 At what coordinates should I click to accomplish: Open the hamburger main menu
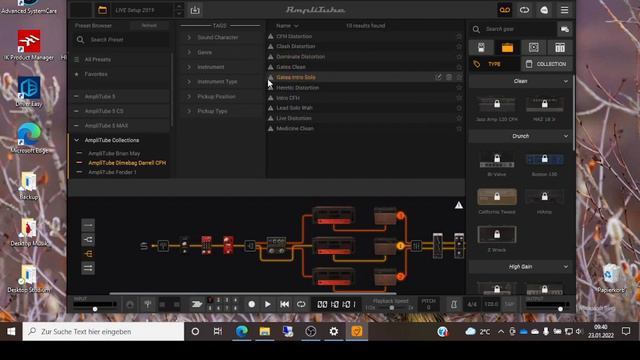[x=564, y=10]
